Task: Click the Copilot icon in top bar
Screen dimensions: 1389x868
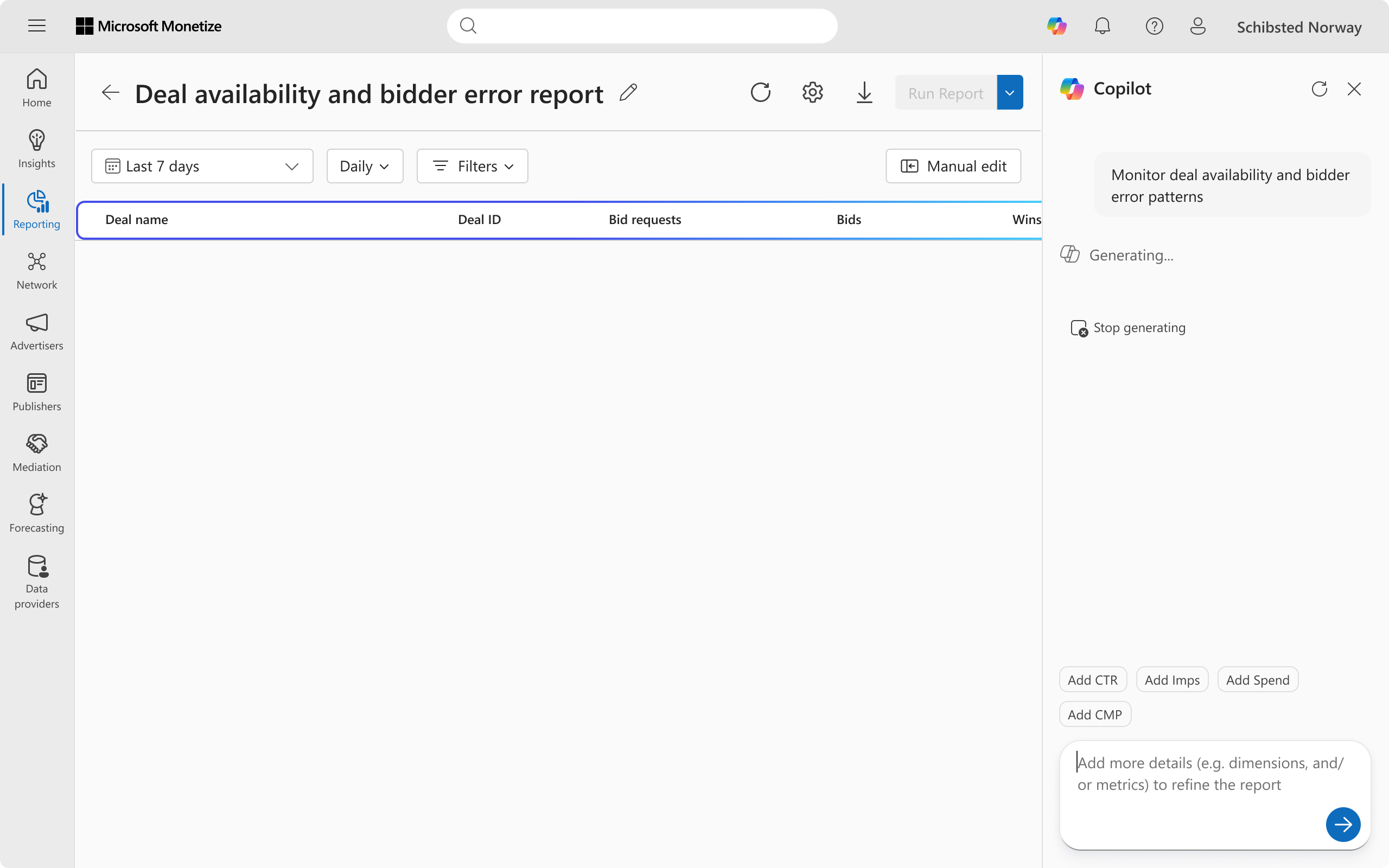Action: coord(1056,27)
